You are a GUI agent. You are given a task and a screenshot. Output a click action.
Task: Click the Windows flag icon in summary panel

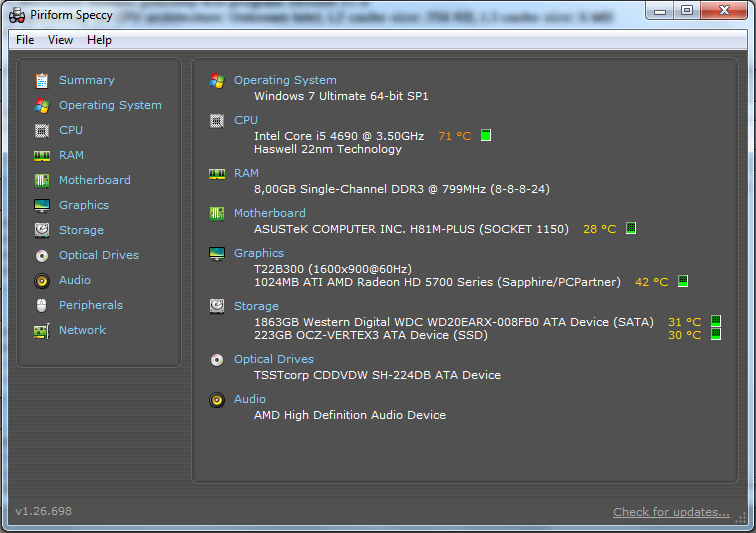click(217, 81)
